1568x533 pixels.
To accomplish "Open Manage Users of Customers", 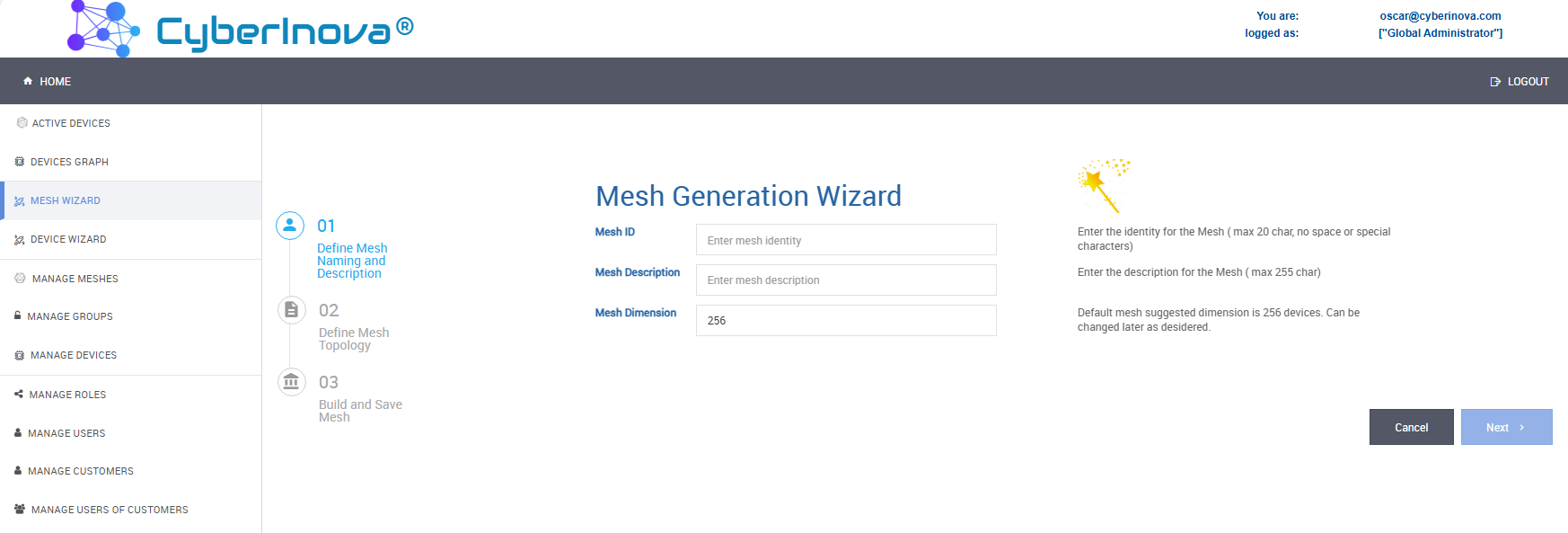I will pos(110,510).
